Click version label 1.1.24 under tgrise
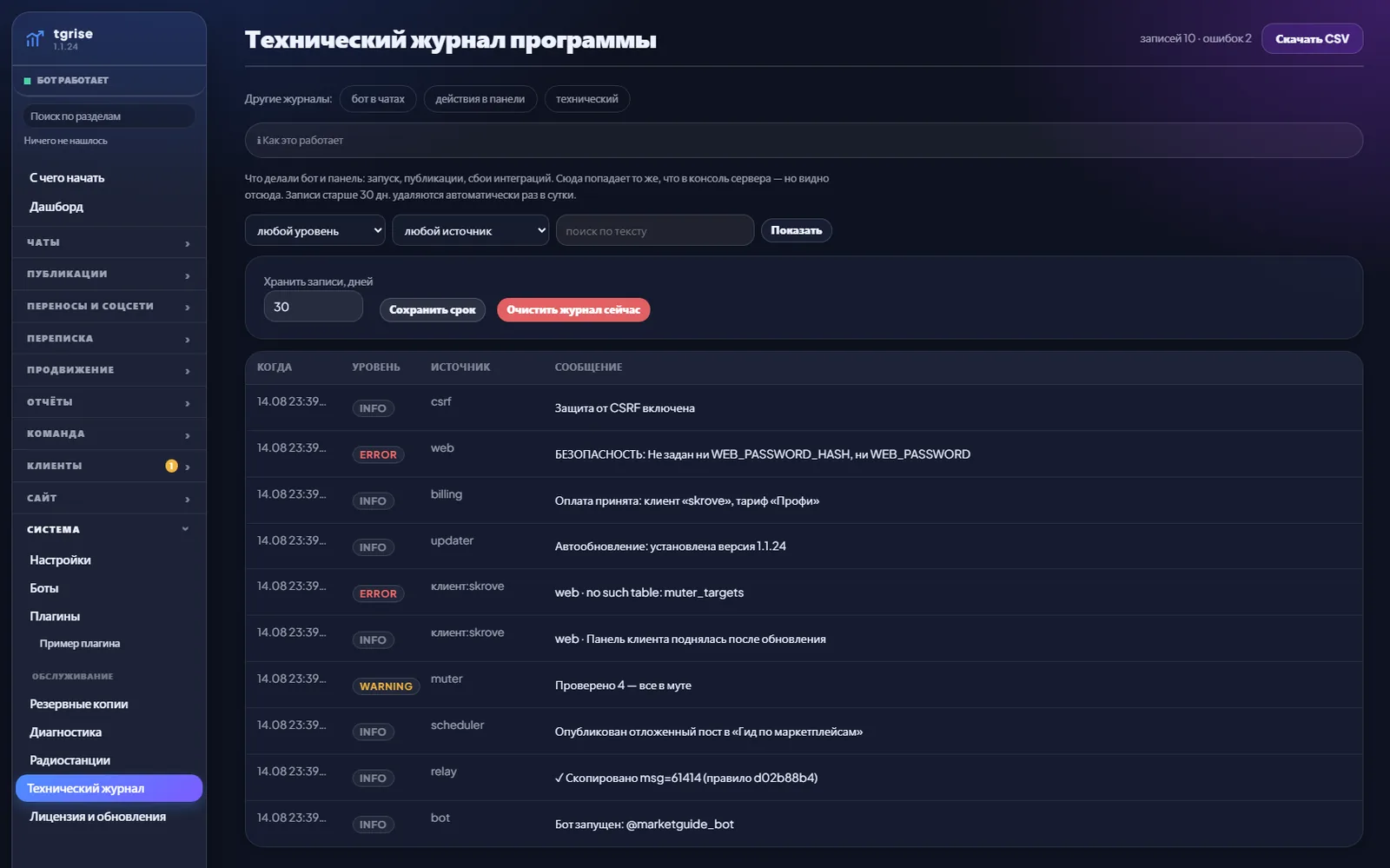1390x868 pixels. [x=66, y=47]
